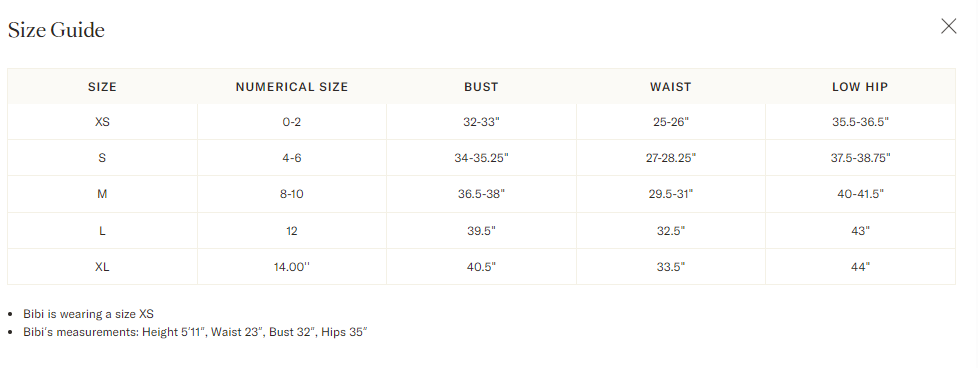Click the 40.5" bust value
Image resolution: width=978 pixels, height=368 pixels.
(482, 267)
